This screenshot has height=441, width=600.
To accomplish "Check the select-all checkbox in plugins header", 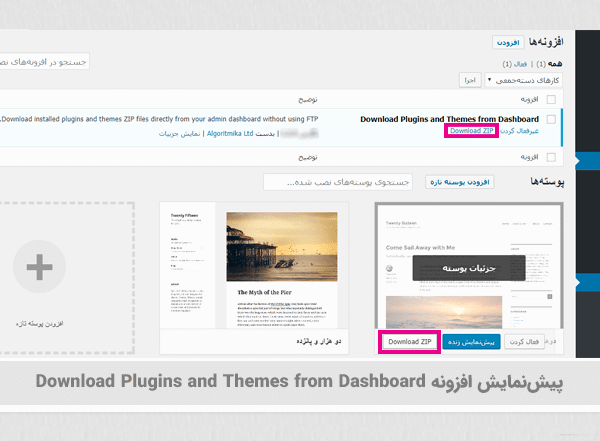I will (551, 100).
